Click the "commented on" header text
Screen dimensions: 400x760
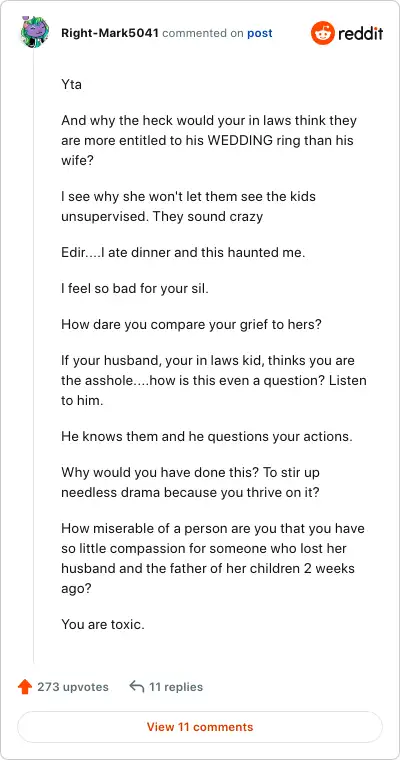click(x=203, y=33)
